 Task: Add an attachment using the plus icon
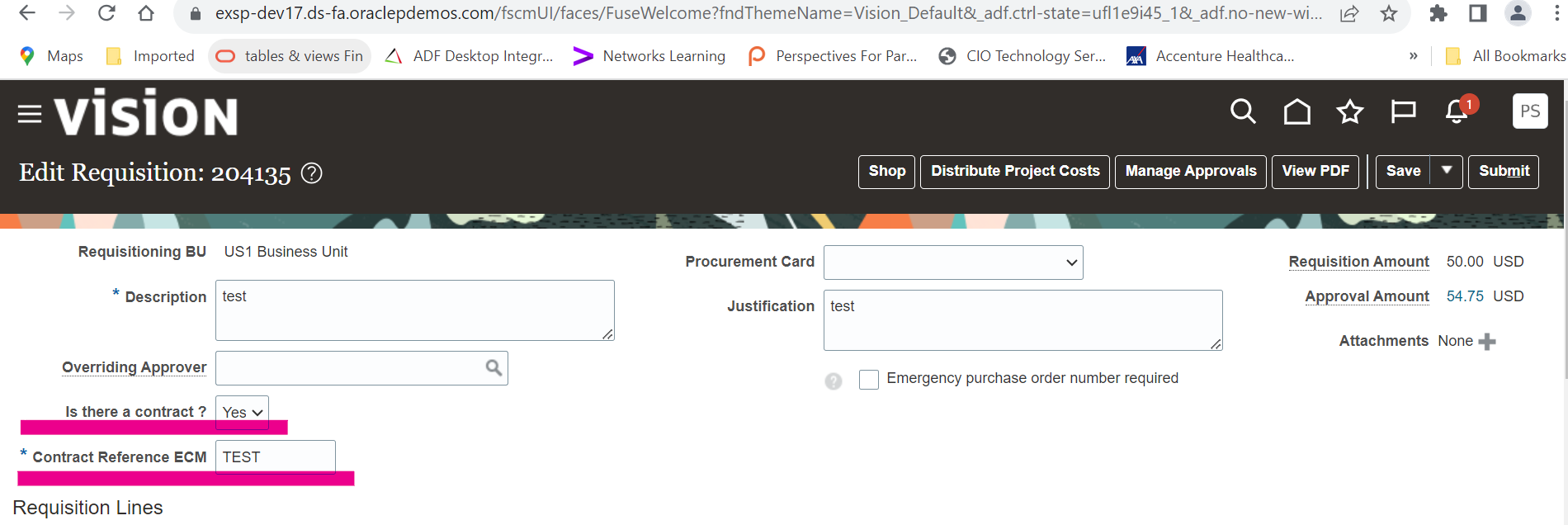pos(1486,340)
